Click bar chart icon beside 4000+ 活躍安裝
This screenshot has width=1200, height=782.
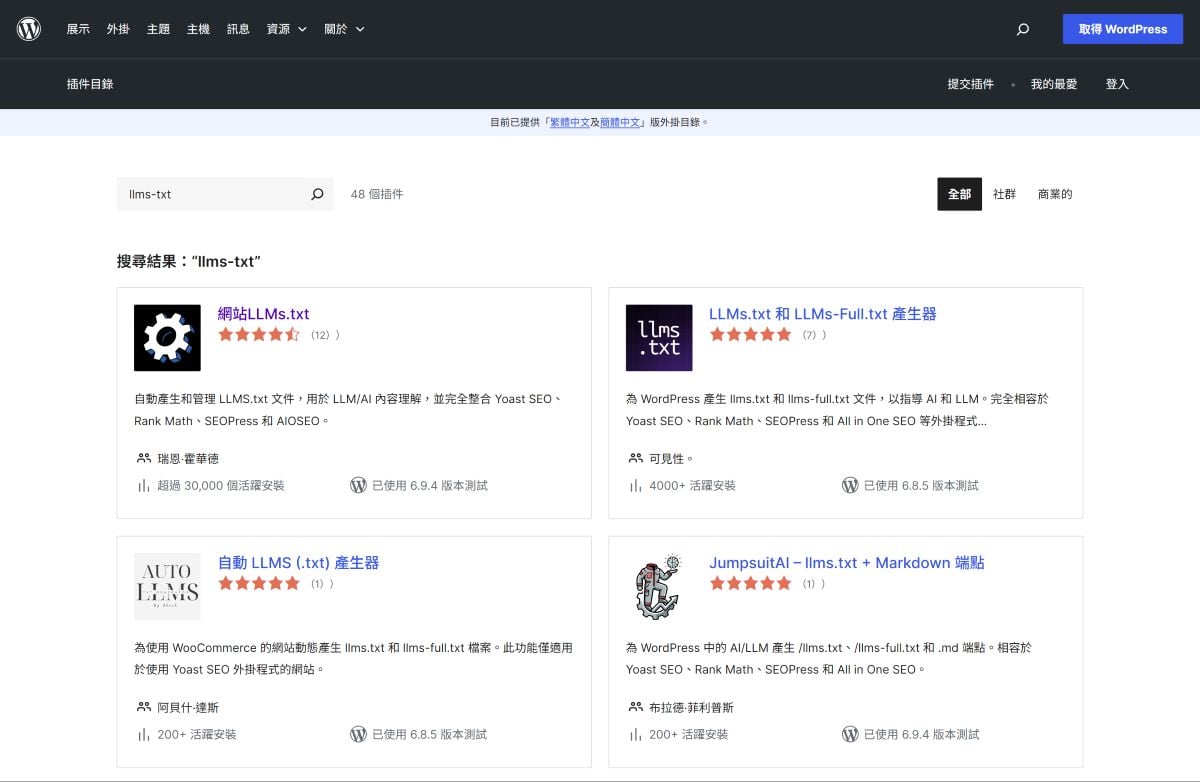click(635, 485)
